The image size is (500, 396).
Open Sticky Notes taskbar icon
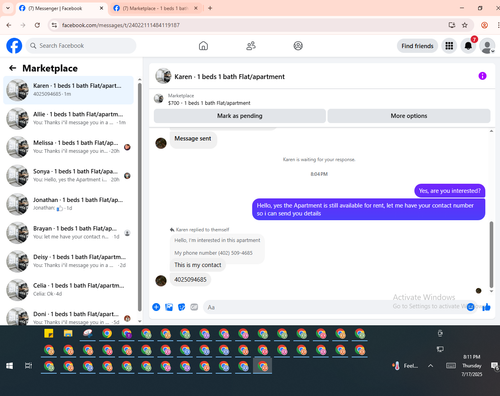tap(49, 333)
